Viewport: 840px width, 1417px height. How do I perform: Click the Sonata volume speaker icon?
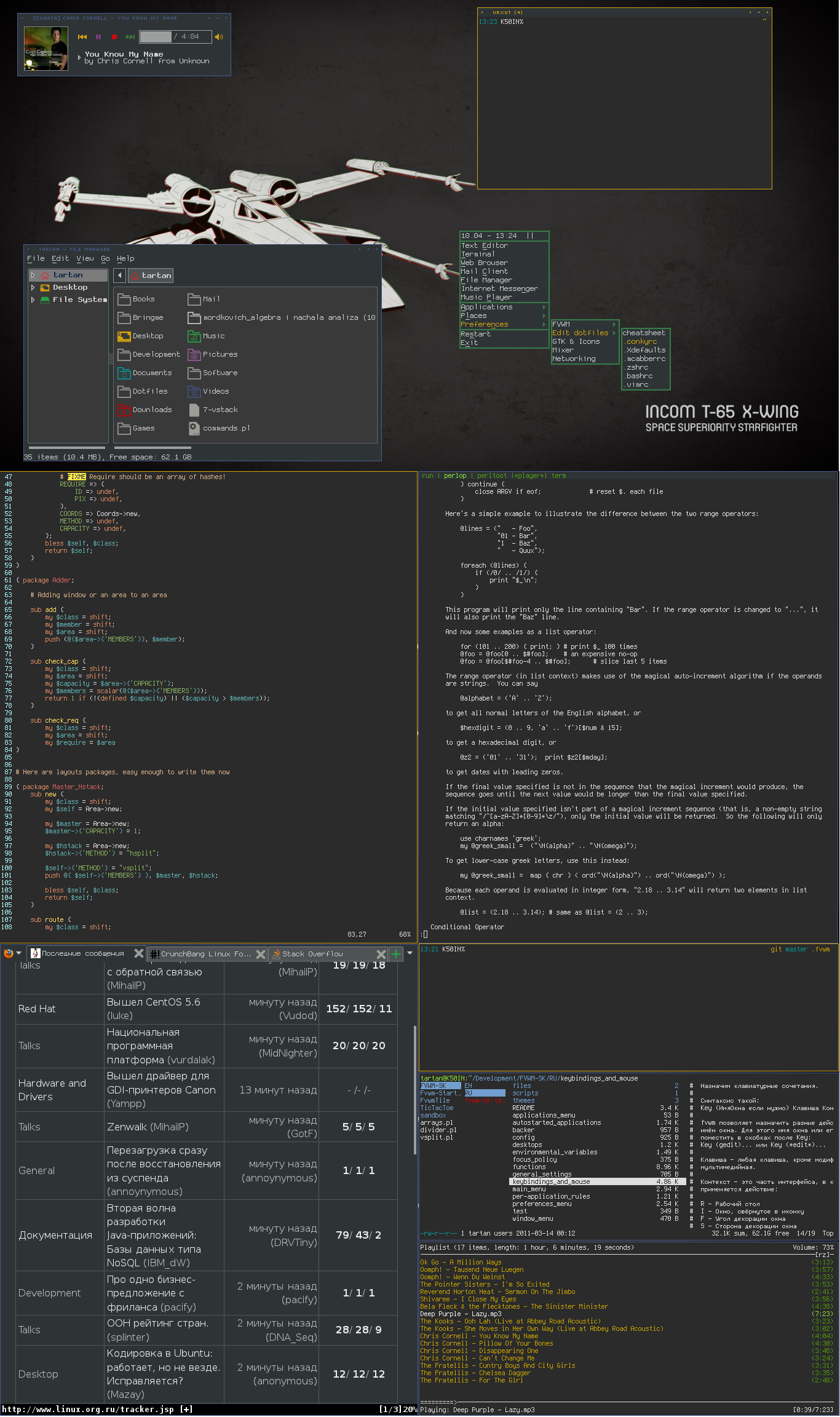(218, 37)
